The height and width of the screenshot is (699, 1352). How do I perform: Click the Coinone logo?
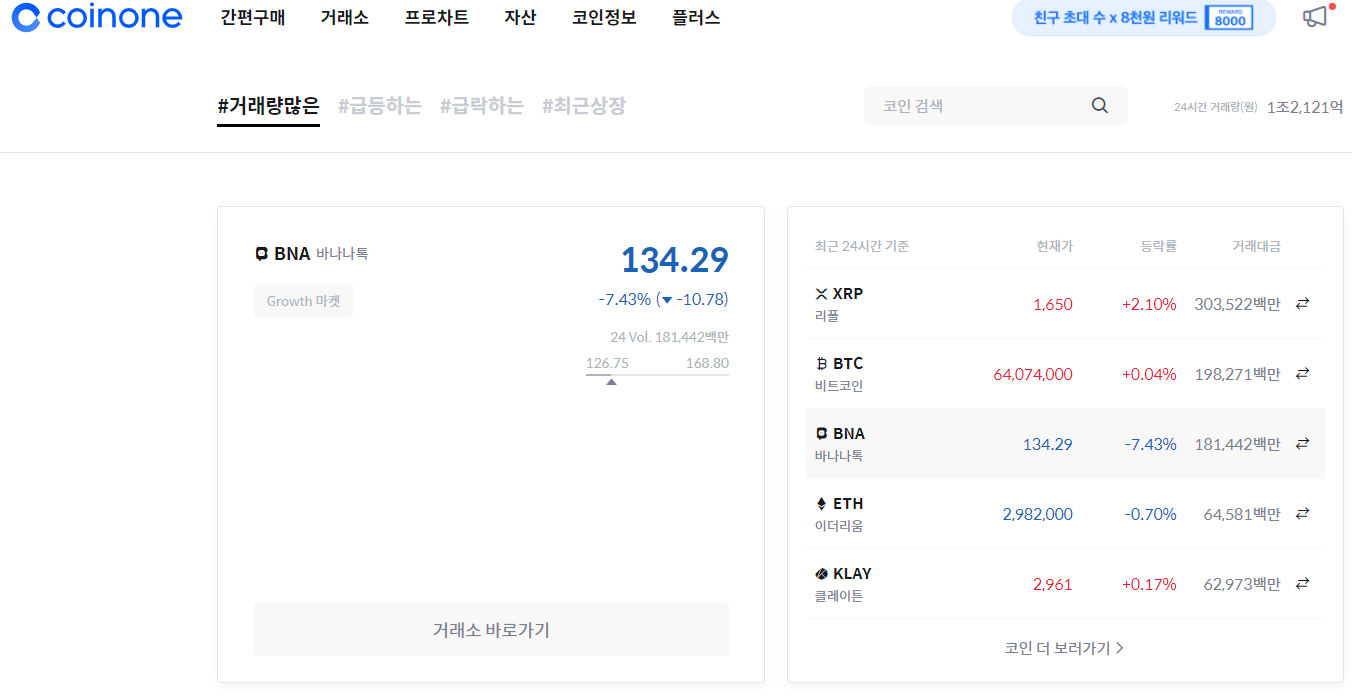pyautogui.click(x=97, y=17)
